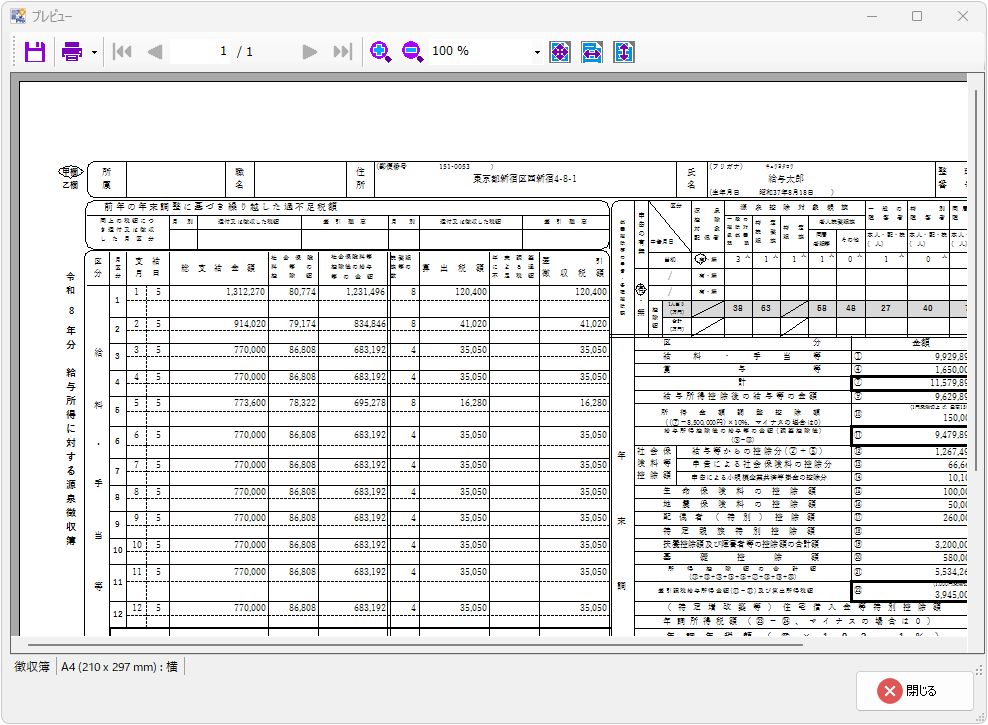Go to the next page
Screen dimensions: 988x725
pos(310,52)
